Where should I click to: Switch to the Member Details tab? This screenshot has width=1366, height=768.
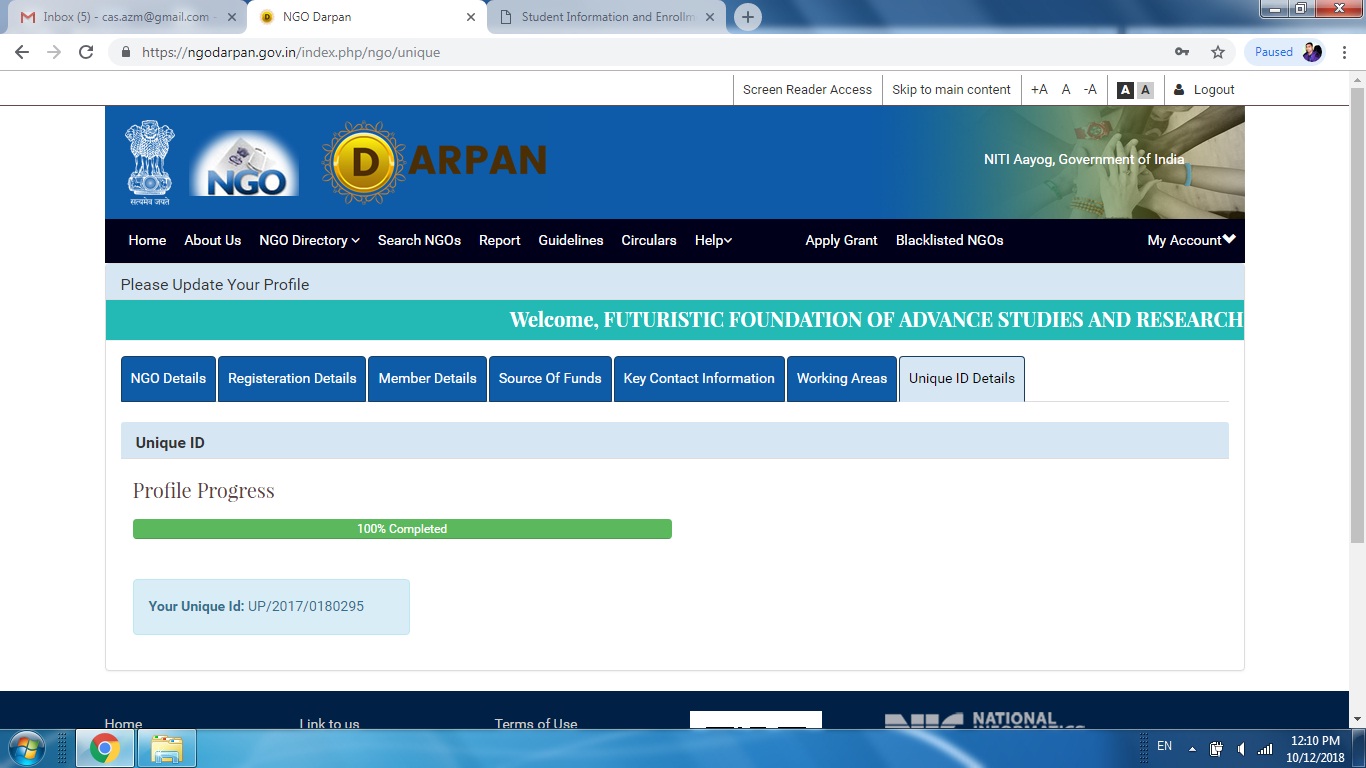[427, 378]
